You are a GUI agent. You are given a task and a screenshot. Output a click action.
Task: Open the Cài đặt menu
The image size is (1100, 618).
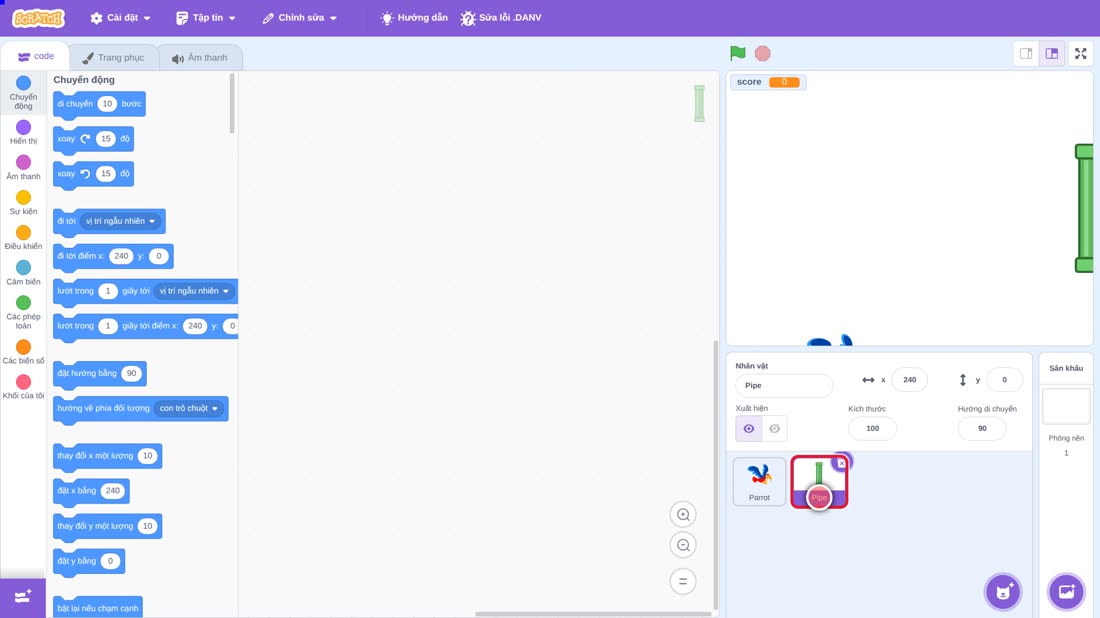pos(120,18)
